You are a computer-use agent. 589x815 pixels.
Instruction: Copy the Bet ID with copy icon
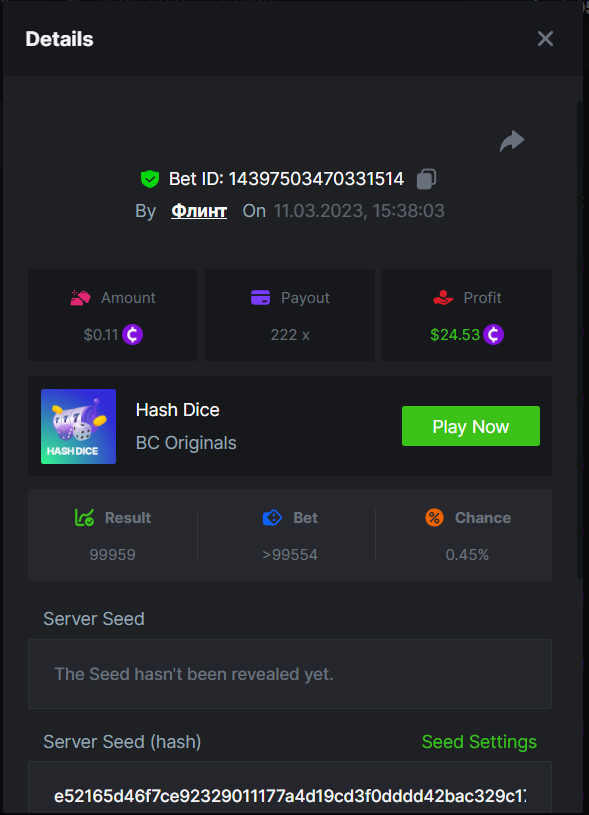point(426,179)
